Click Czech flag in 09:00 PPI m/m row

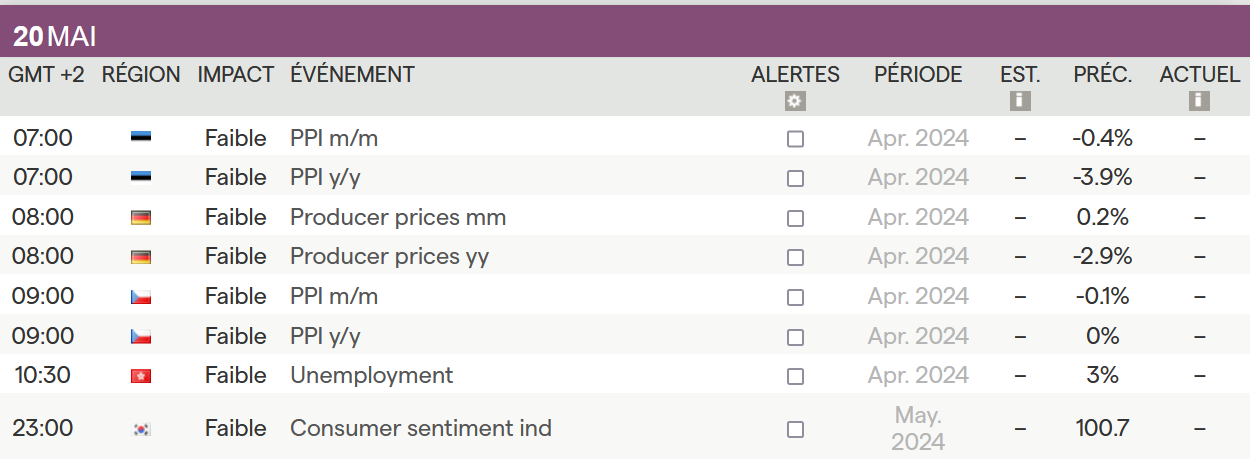click(141, 297)
